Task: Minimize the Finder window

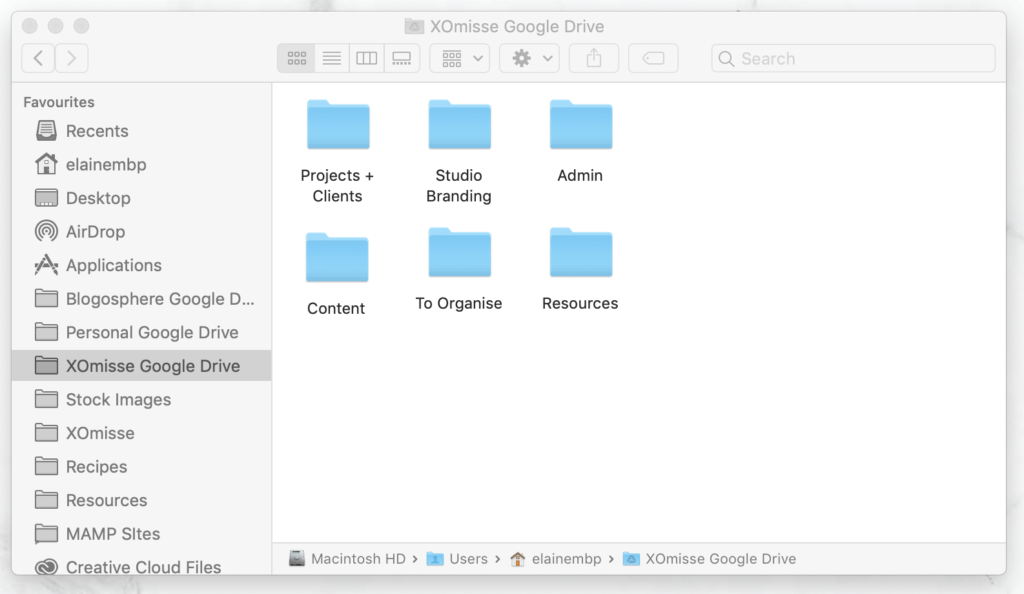Action: click(56, 26)
